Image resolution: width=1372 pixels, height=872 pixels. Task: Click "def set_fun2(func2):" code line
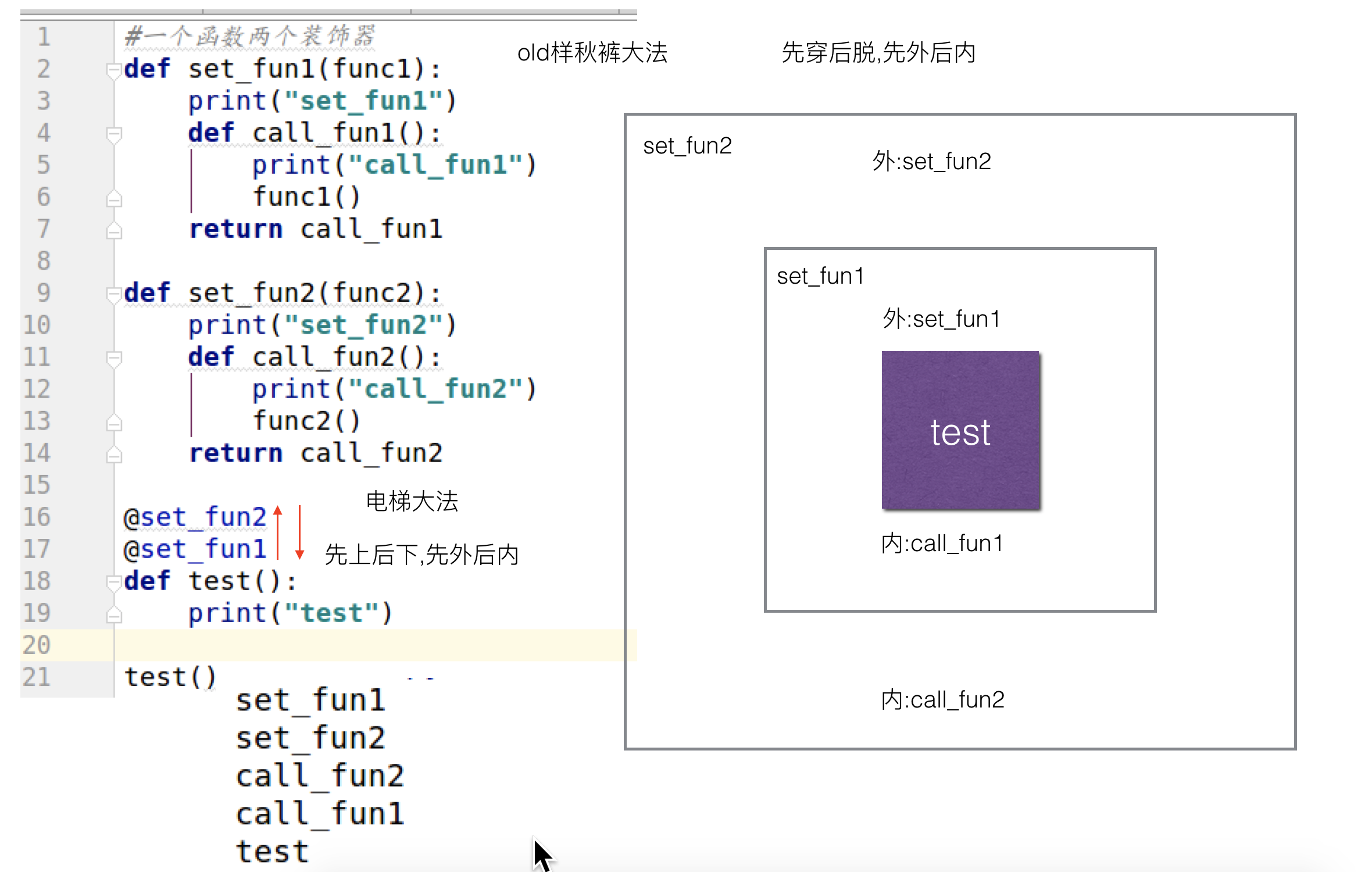283,292
